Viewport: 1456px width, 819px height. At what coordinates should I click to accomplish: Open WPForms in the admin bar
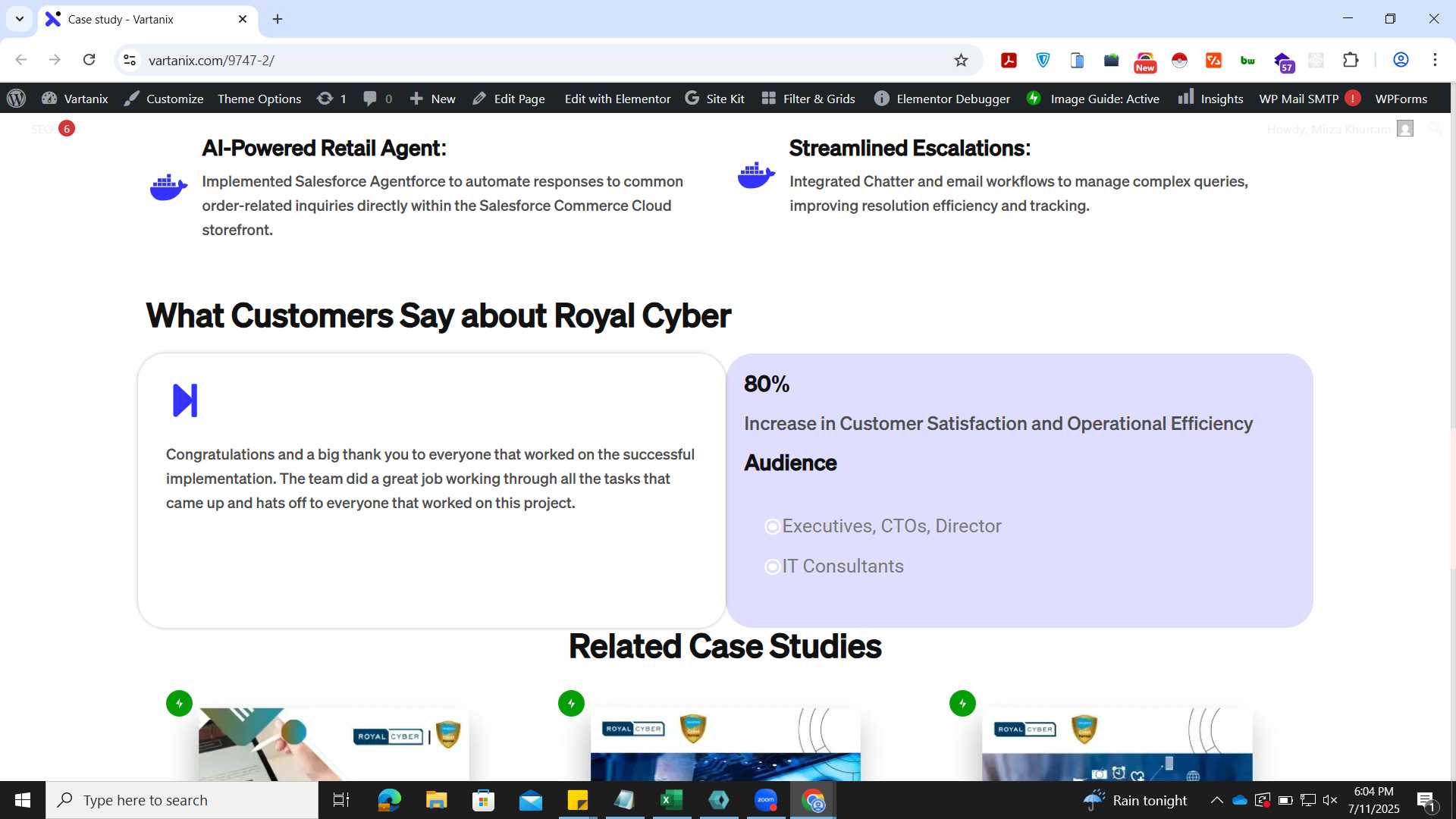click(1401, 99)
